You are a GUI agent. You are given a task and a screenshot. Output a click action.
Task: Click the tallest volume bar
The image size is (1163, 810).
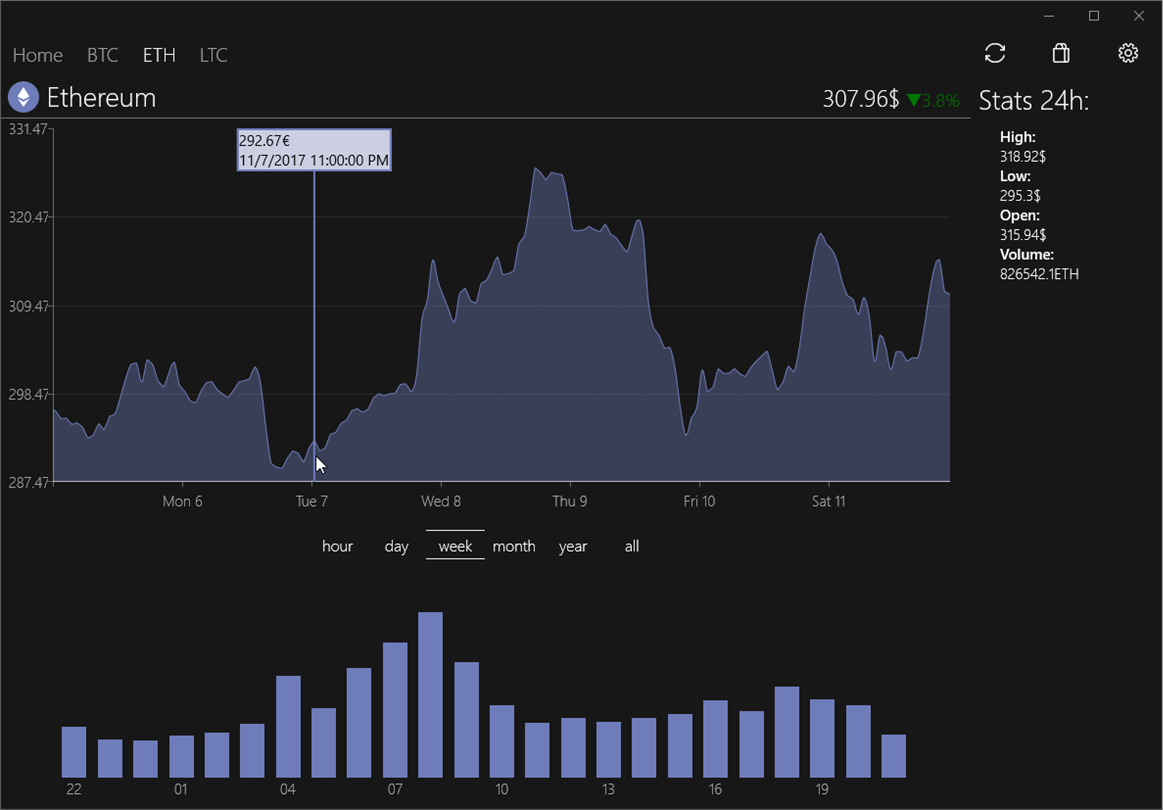[430, 695]
